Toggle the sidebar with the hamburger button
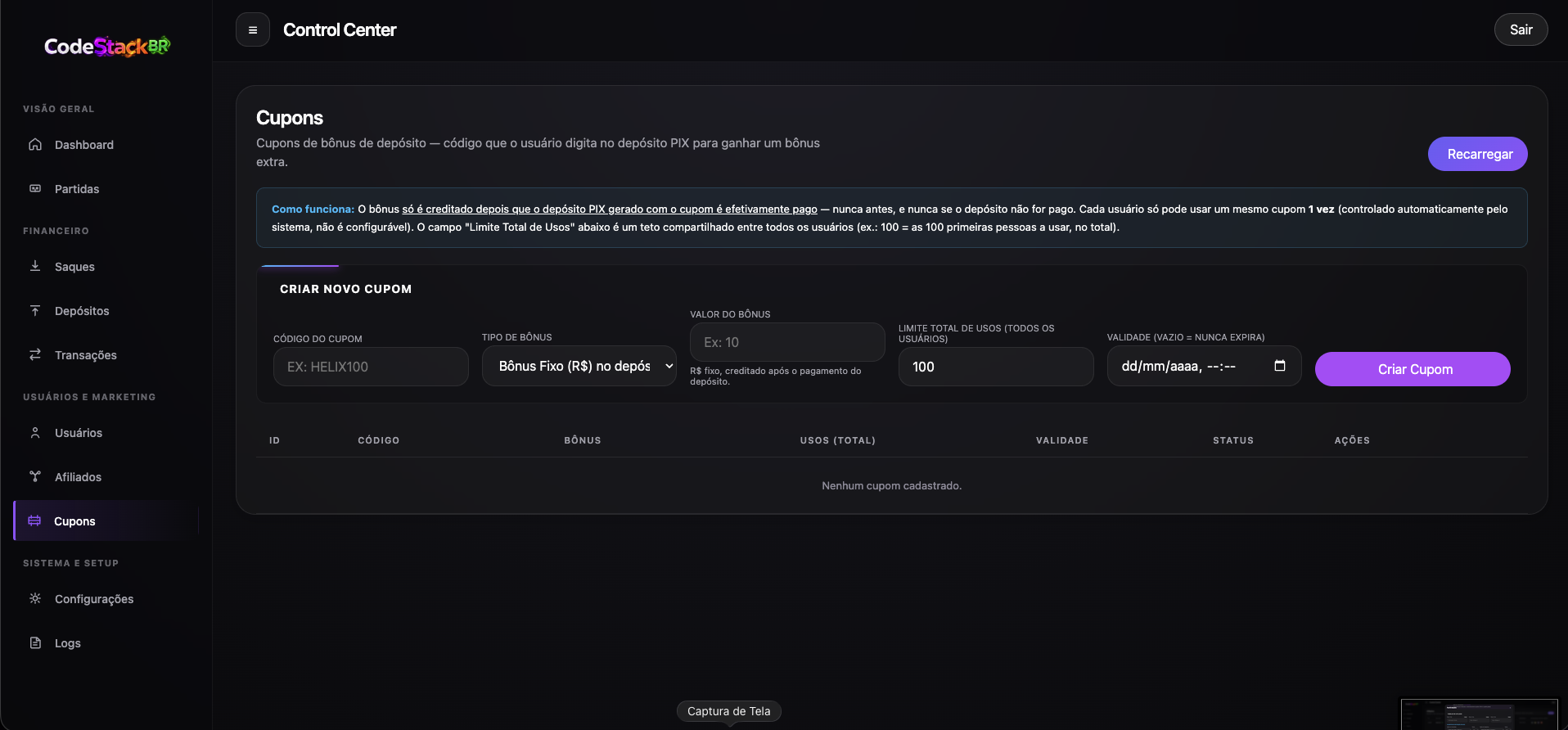Image resolution: width=1568 pixels, height=730 pixels. [x=253, y=30]
